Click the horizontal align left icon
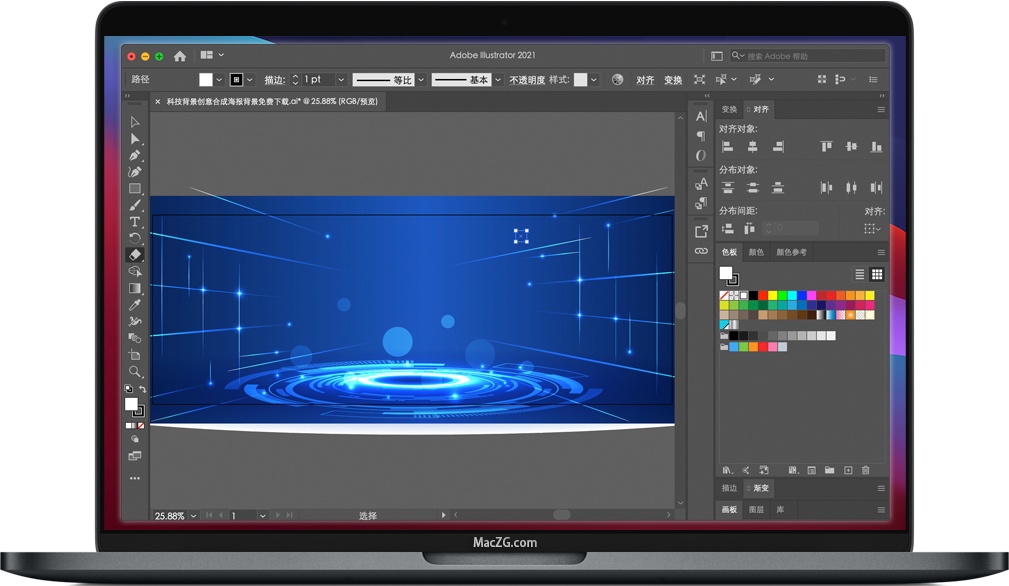 (728, 147)
